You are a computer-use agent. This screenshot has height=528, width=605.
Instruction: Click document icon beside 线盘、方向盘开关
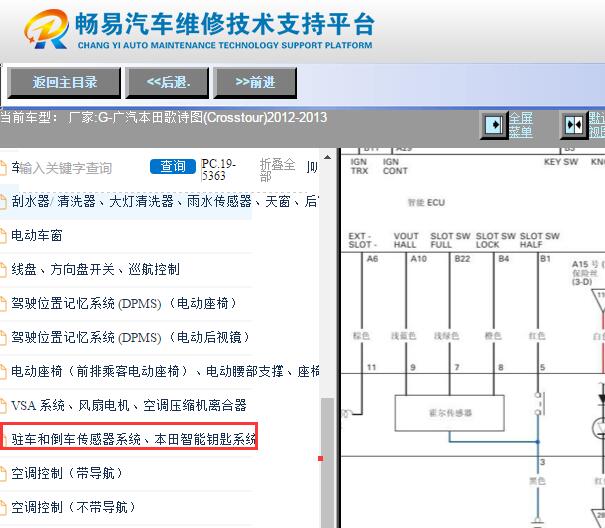(x=3, y=270)
